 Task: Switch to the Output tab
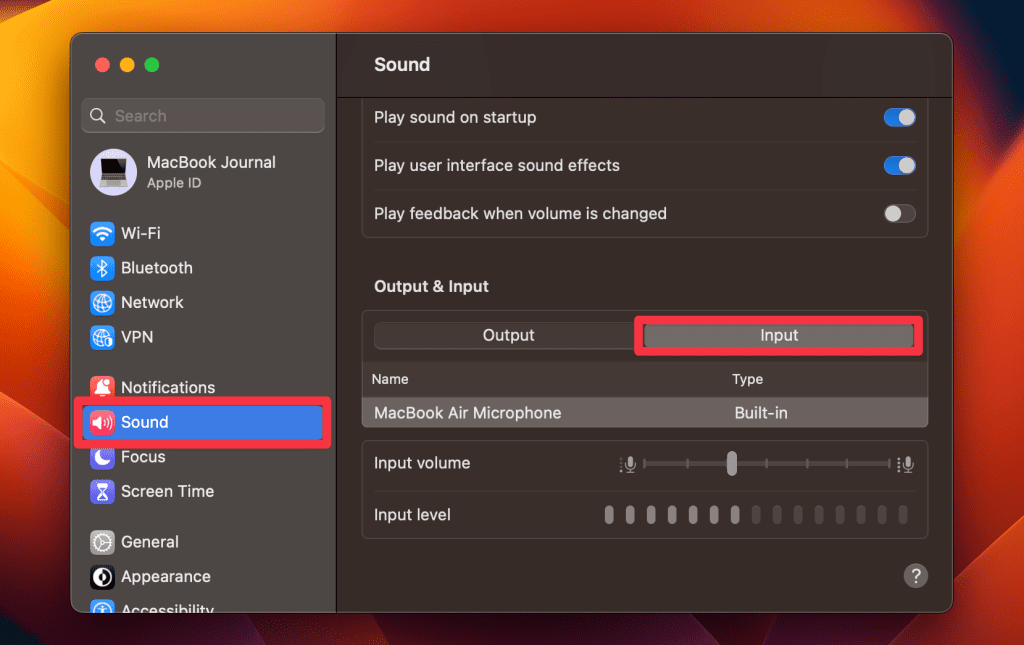(x=508, y=336)
